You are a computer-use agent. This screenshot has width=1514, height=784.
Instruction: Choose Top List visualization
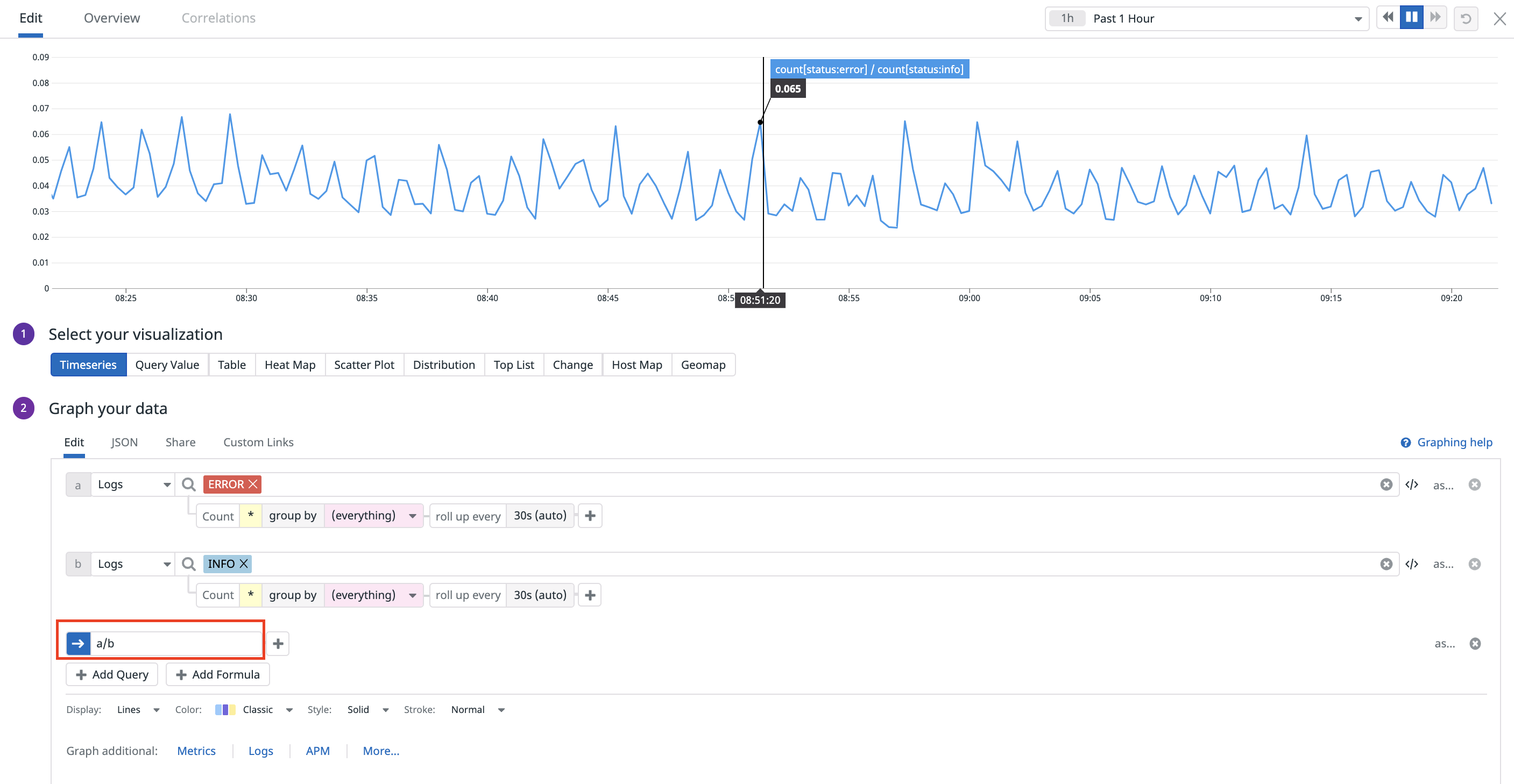pyautogui.click(x=514, y=365)
